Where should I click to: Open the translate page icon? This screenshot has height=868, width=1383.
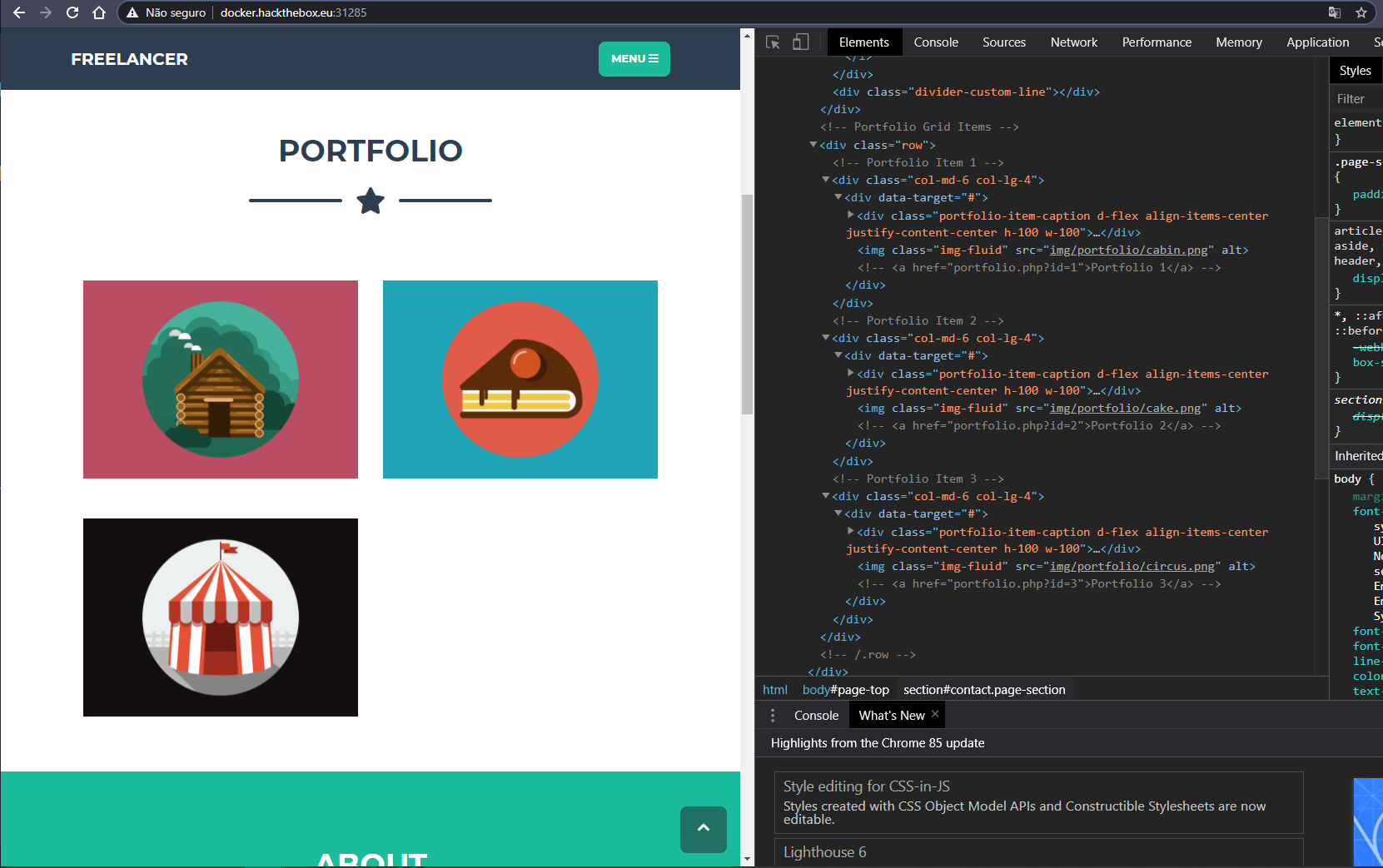[x=1335, y=12]
